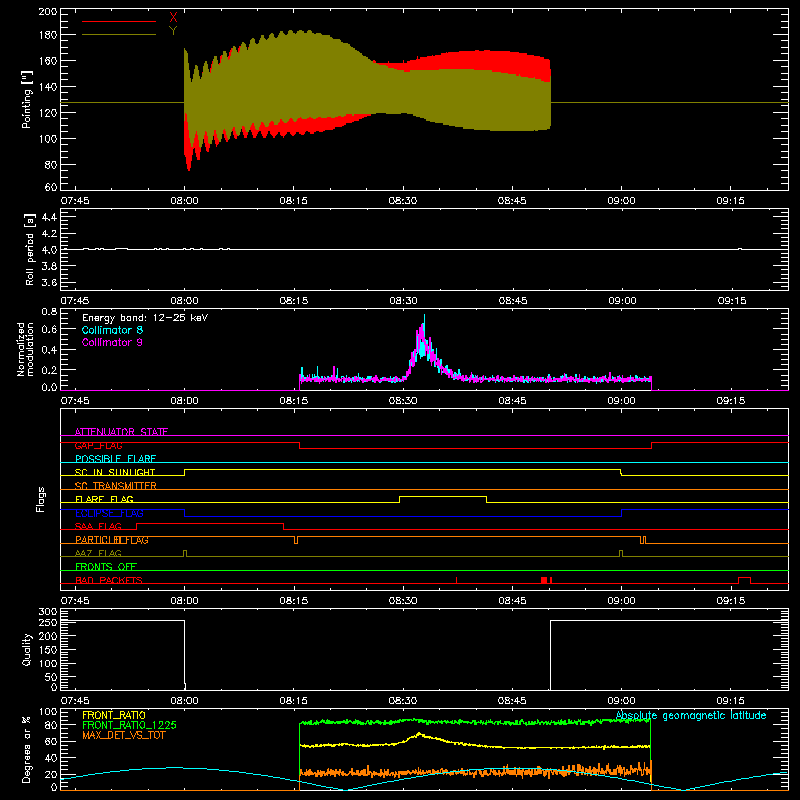800x800 pixels.
Task: Click the '4.4' value on Roll period axis
Action: point(49,217)
